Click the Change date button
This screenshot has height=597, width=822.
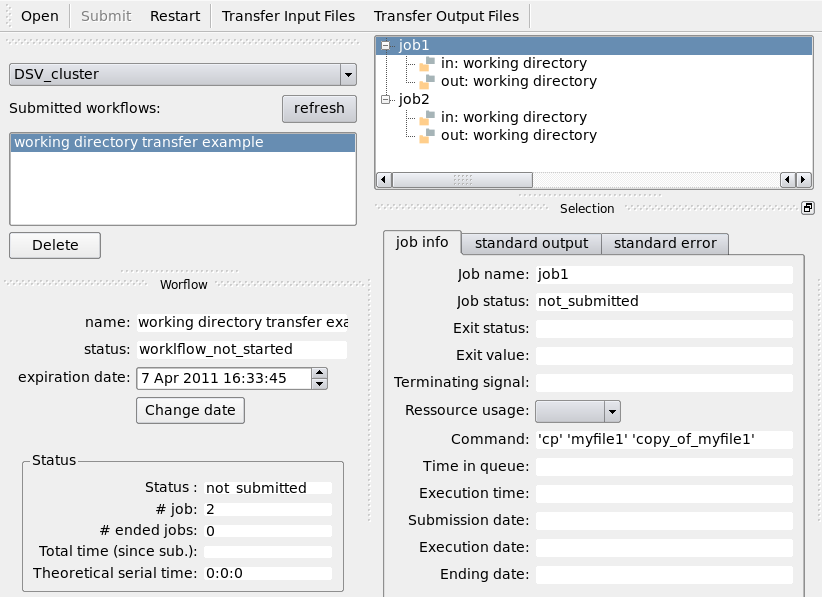[190, 410]
